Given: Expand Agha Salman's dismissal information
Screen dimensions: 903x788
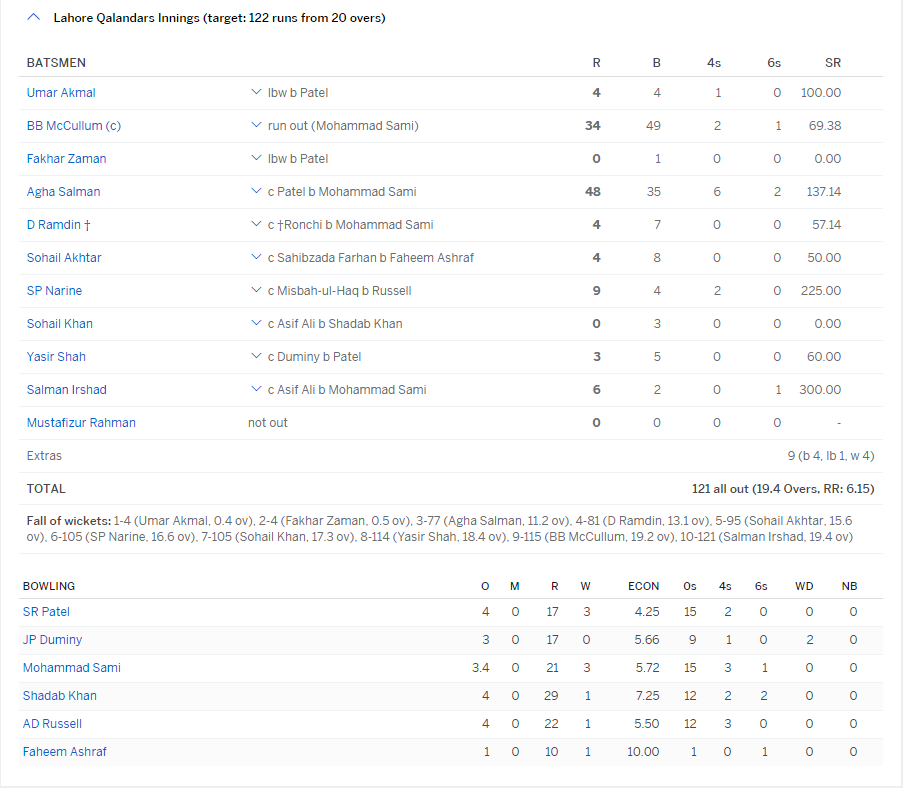Looking at the screenshot, I should coord(256,191).
